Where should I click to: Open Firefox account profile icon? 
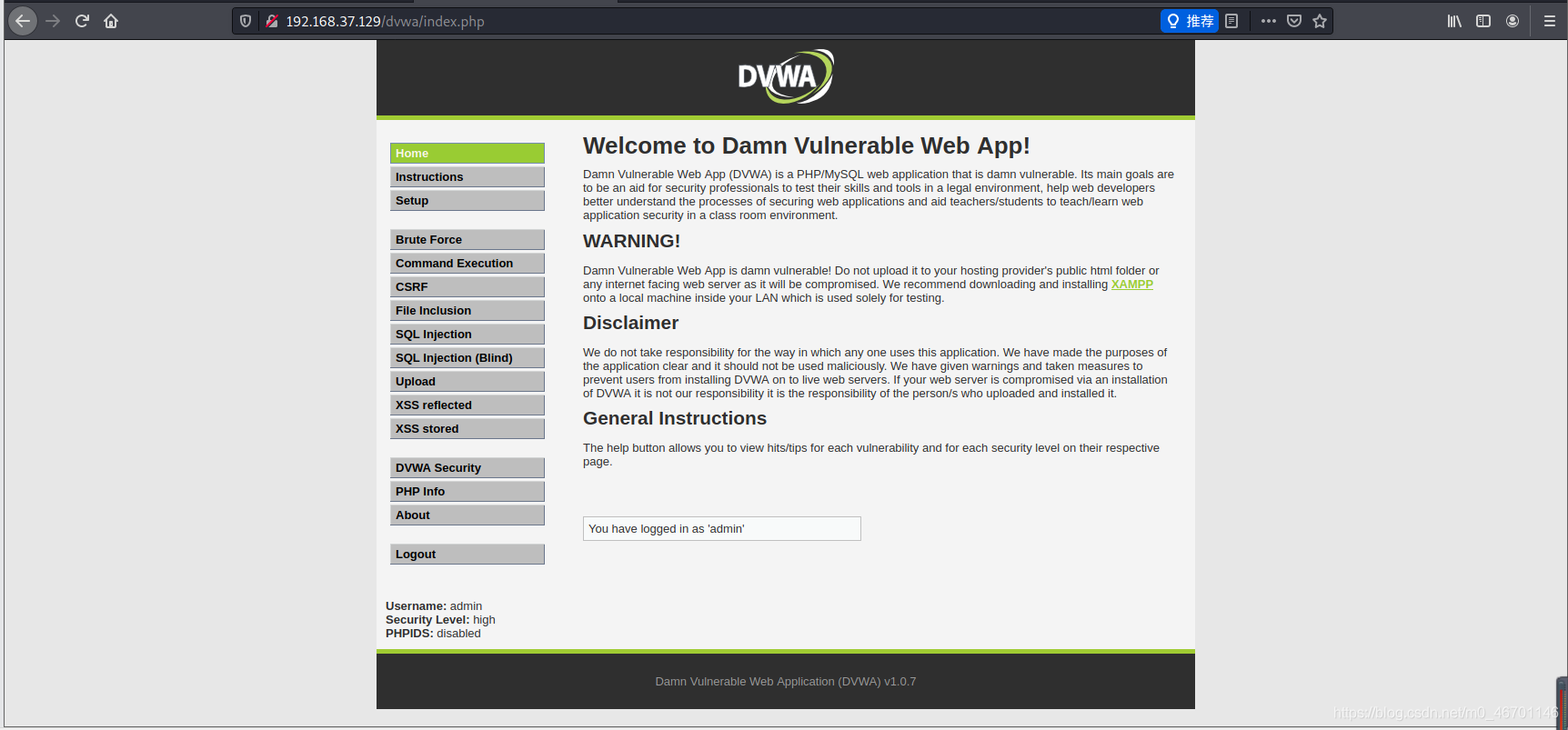(1513, 21)
